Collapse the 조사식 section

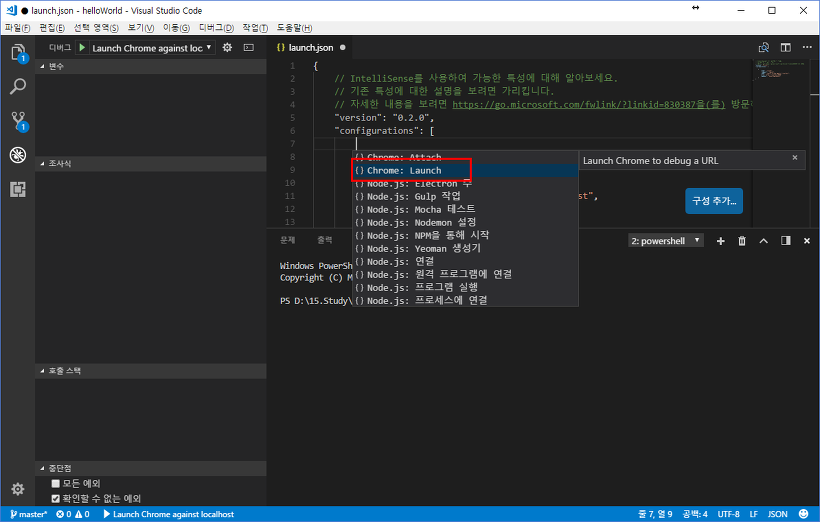[x=151, y=164]
